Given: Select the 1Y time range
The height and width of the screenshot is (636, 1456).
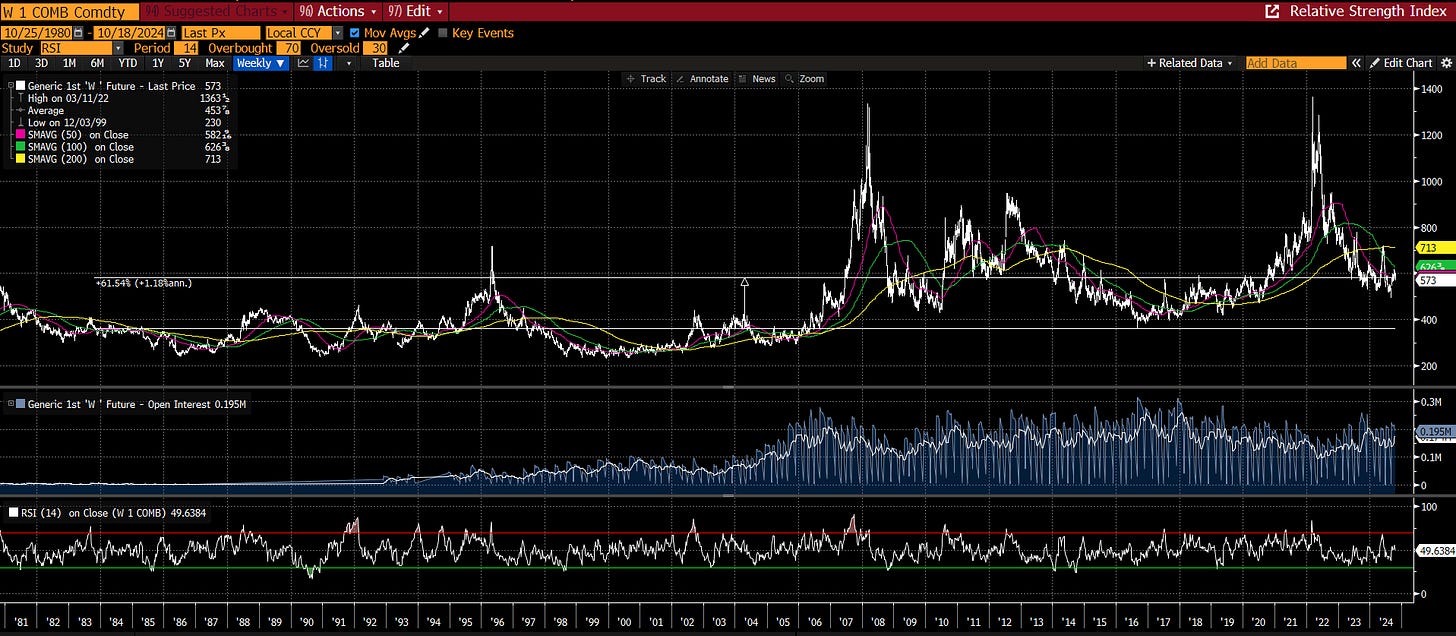Looking at the screenshot, I should [x=158, y=63].
